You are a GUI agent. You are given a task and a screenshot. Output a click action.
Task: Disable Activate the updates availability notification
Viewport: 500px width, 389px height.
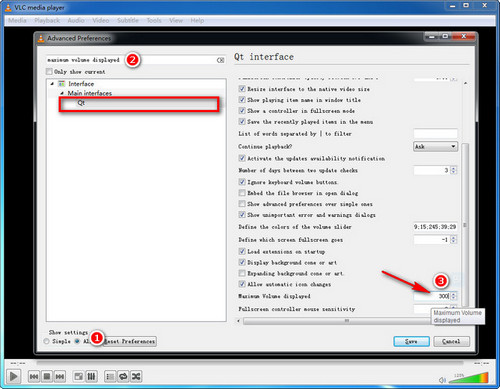pyautogui.click(x=242, y=158)
